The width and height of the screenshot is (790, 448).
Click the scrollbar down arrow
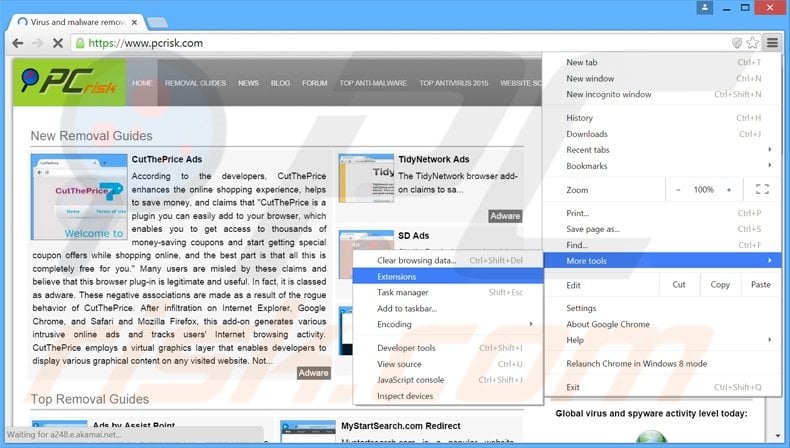coord(777,436)
